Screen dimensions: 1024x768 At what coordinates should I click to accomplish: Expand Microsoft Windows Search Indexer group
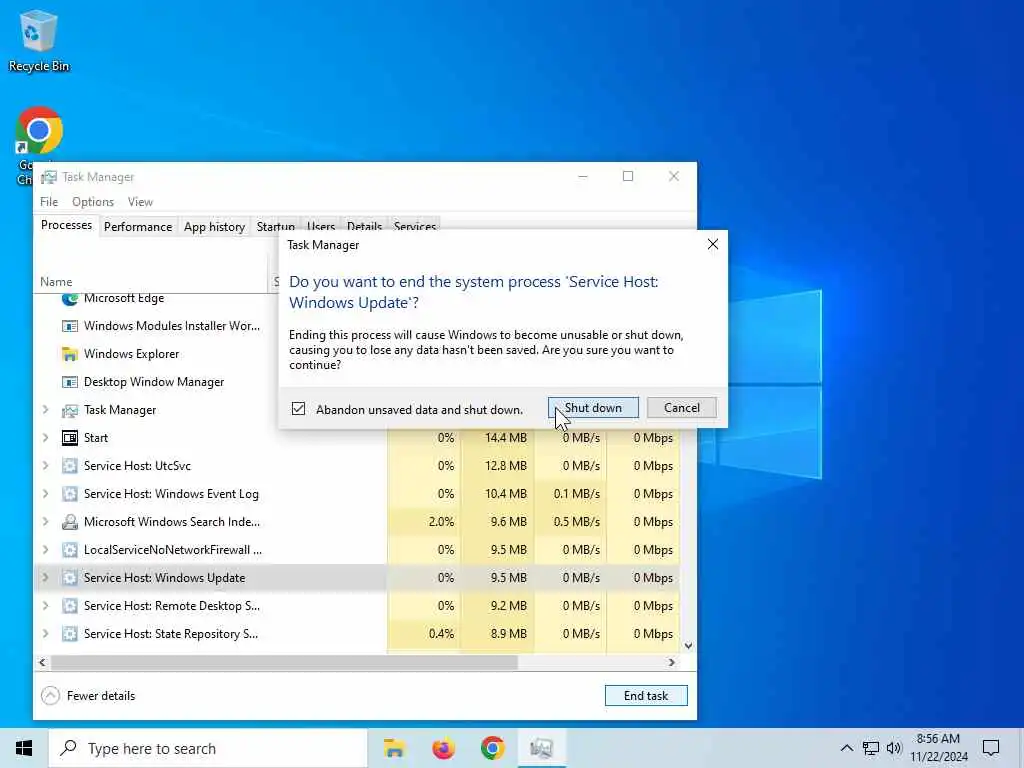coord(45,522)
